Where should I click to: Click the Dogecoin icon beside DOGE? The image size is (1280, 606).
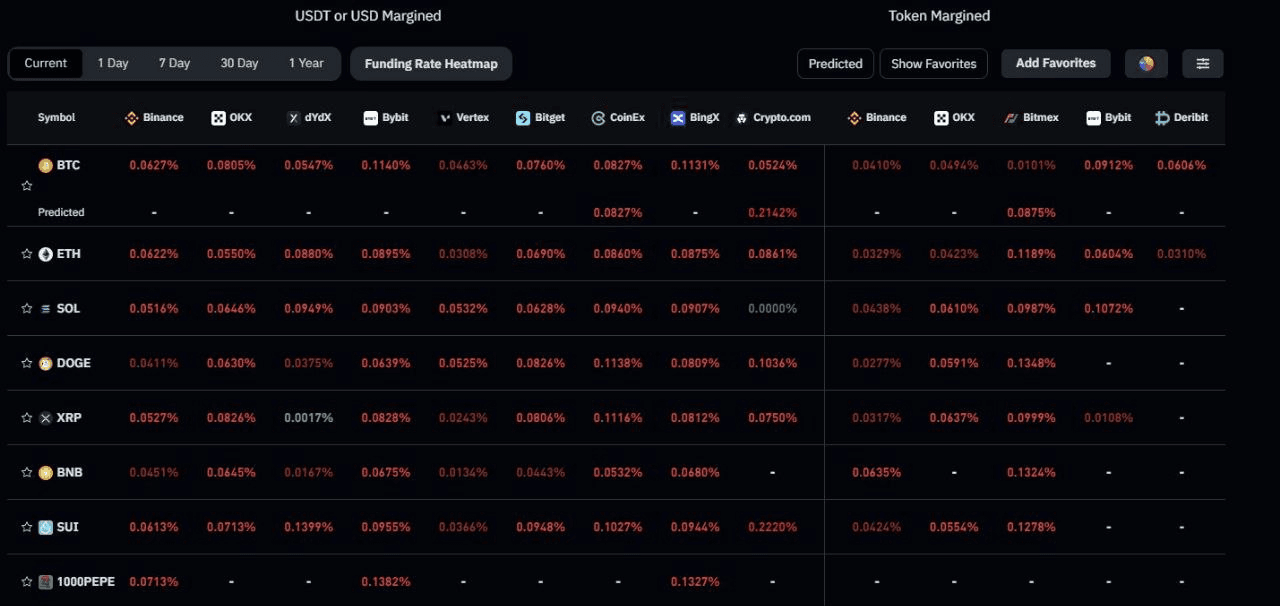[x=45, y=363]
